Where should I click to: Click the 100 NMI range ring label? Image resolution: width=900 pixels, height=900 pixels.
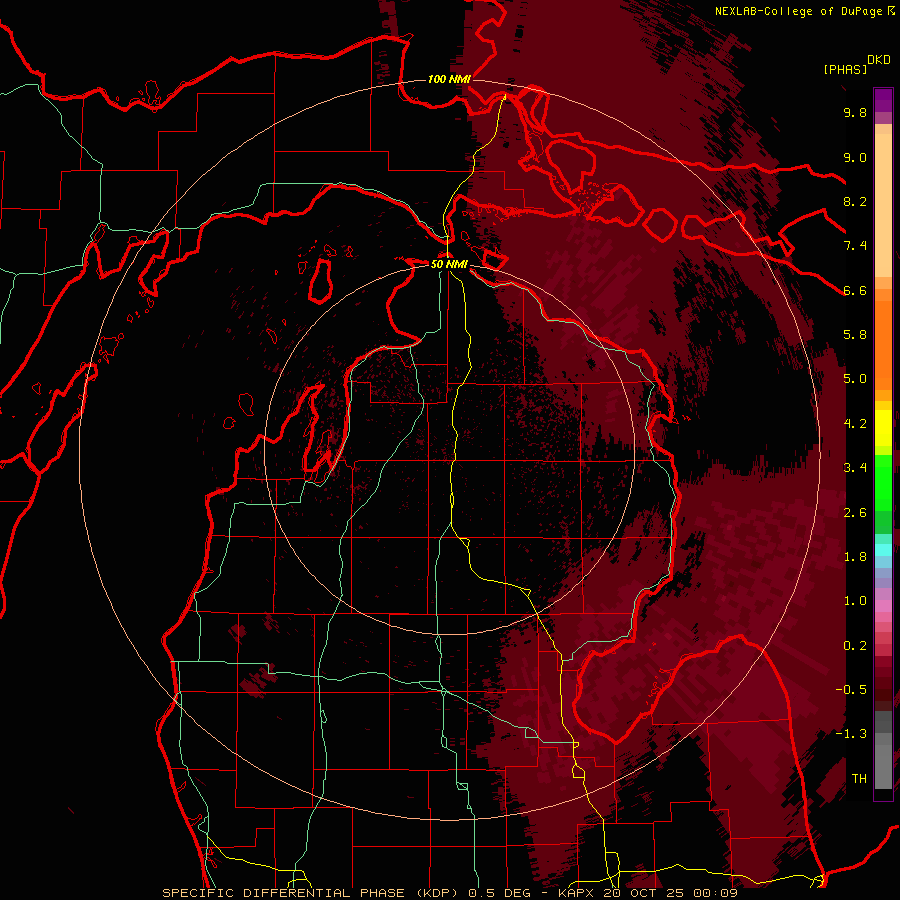click(x=449, y=79)
